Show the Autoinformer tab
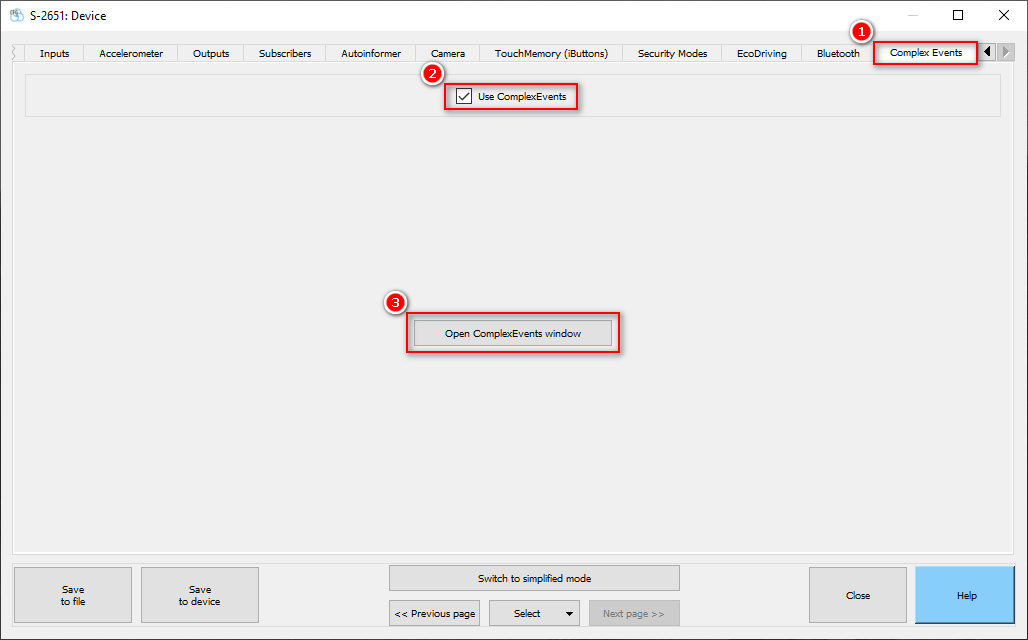Viewport: 1028px width, 640px height. (371, 54)
